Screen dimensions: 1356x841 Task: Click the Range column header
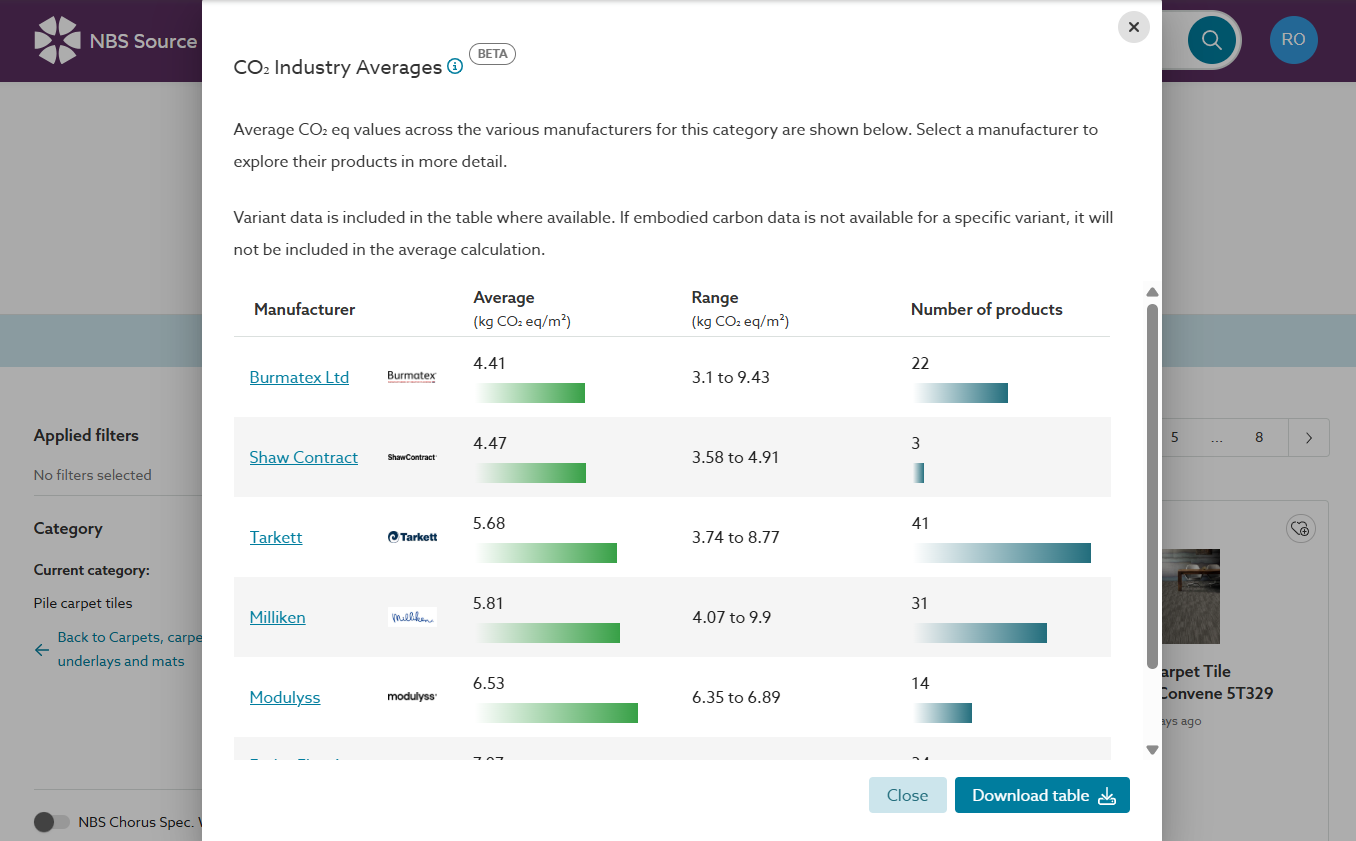point(740,309)
